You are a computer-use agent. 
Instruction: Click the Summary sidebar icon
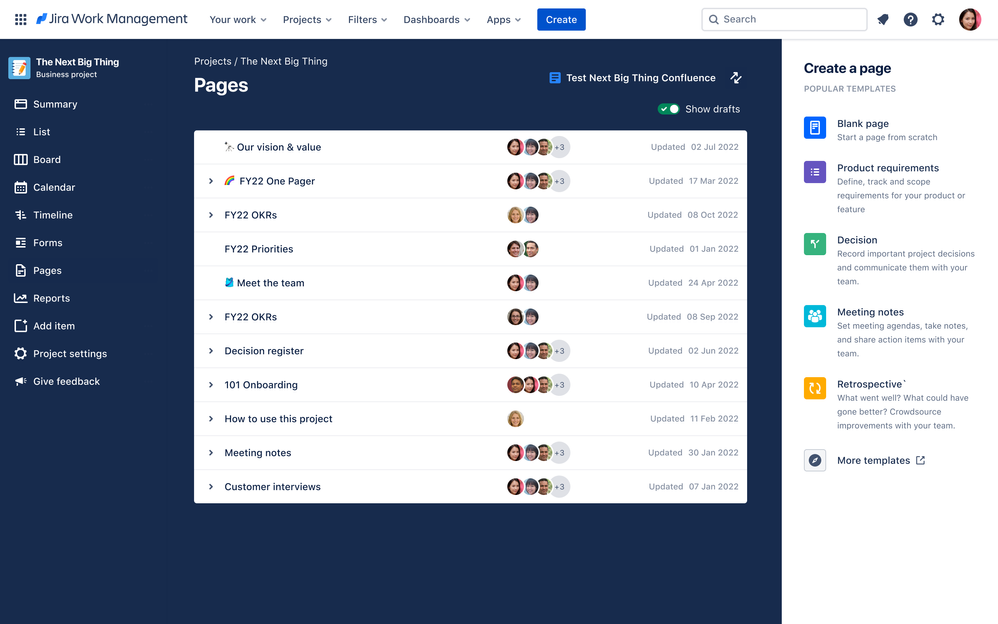click(20, 104)
